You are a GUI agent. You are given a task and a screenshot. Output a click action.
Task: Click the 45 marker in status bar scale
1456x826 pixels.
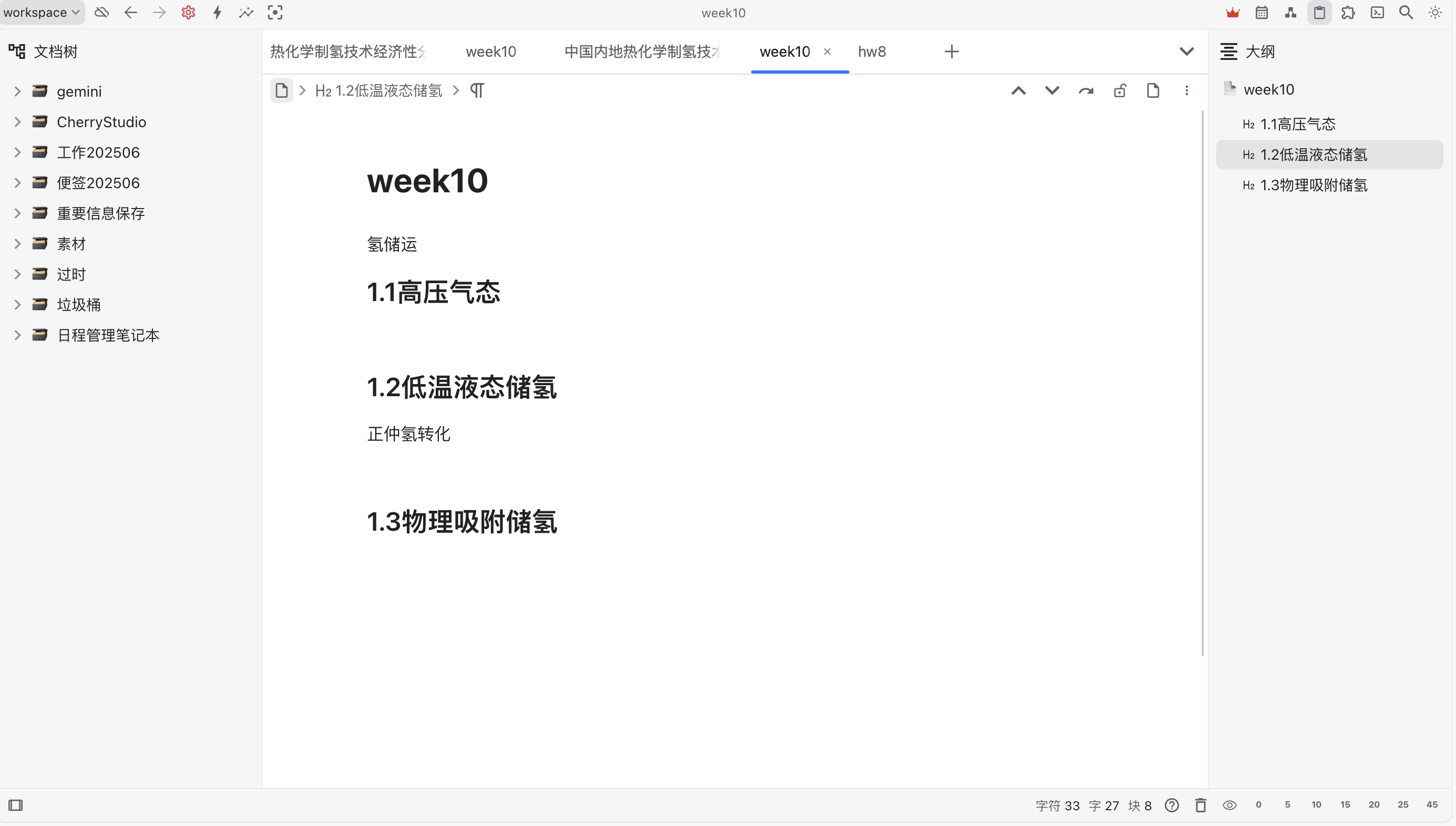pos(1432,804)
